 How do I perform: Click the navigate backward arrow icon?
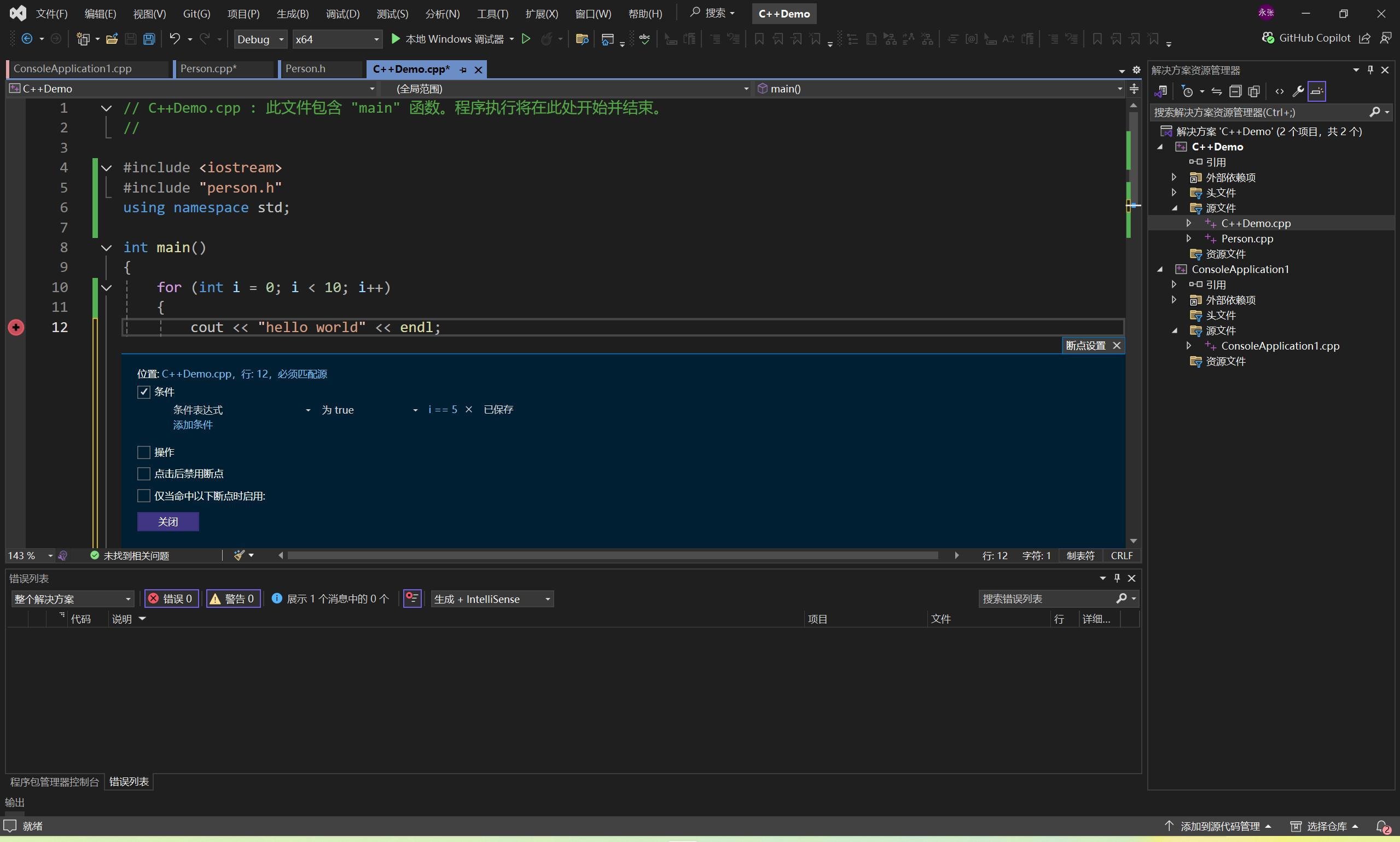point(27,39)
